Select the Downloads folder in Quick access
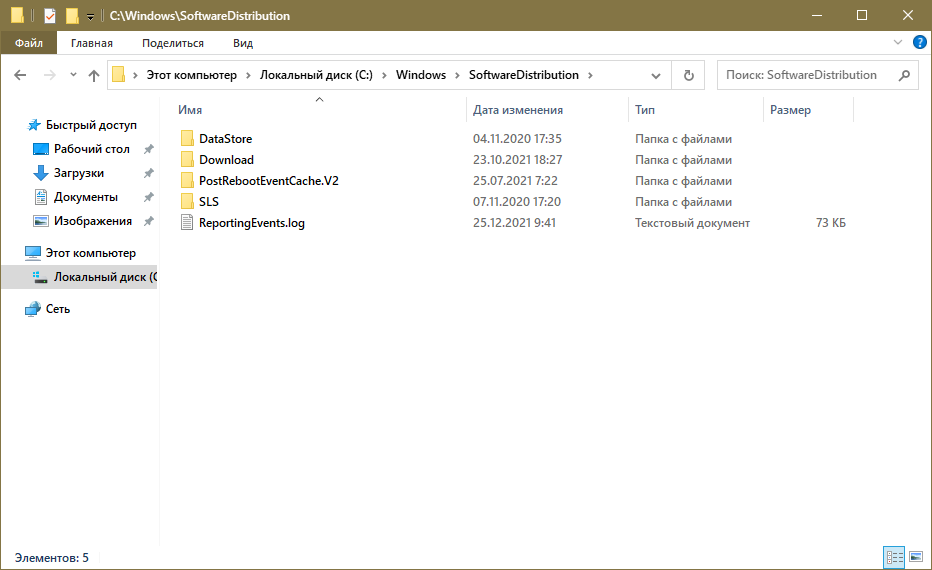 (78, 173)
